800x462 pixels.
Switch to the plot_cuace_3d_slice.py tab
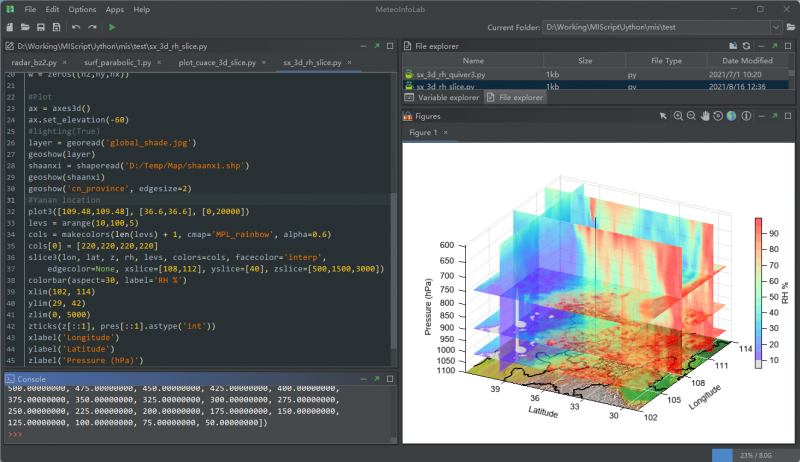(217, 62)
